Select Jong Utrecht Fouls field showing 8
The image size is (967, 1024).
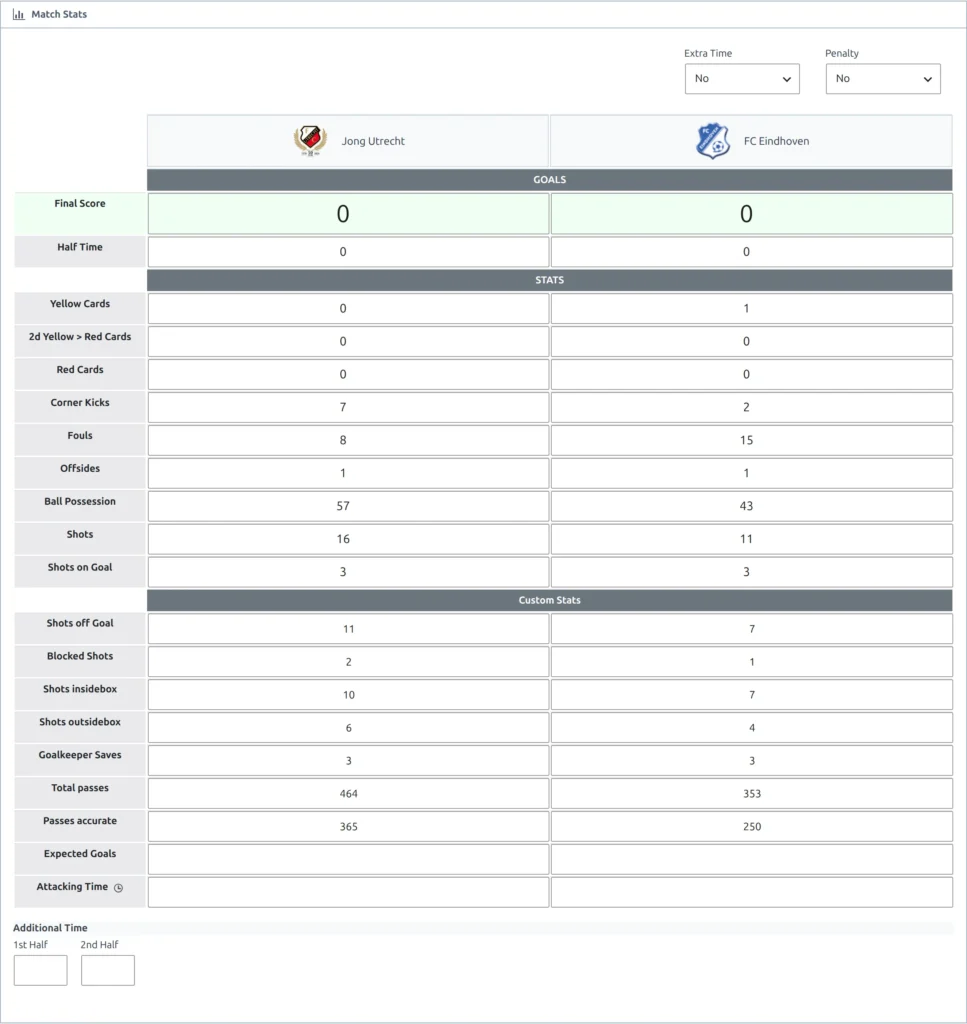tap(348, 440)
